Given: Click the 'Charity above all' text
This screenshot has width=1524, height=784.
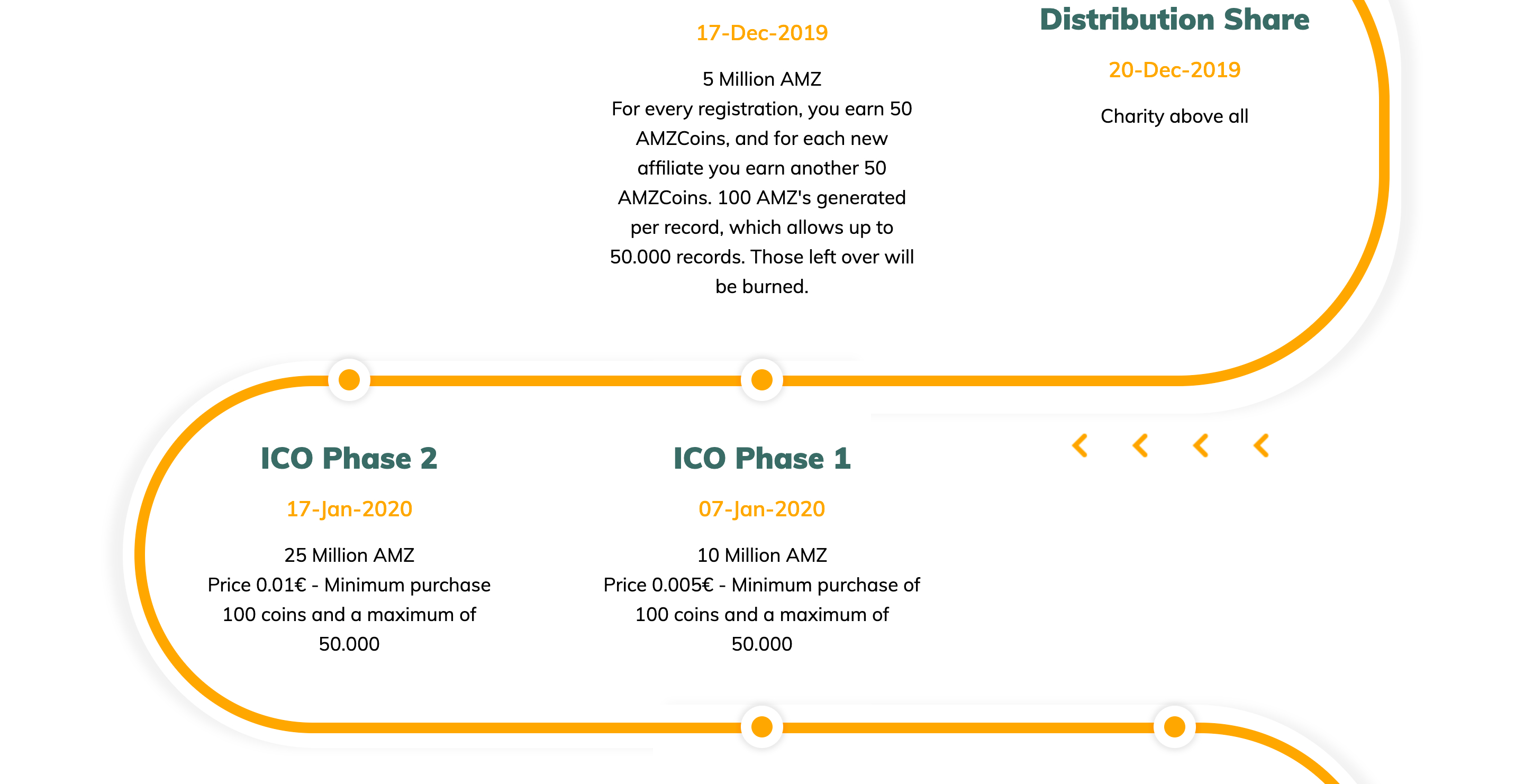Looking at the screenshot, I should click(1175, 116).
